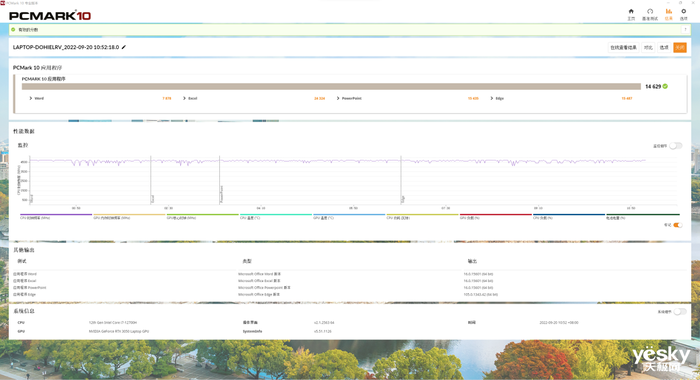Viewport: 700px width, 380px height.
Task: Select the purple CPU clock frequency legend
Action: [56, 216]
